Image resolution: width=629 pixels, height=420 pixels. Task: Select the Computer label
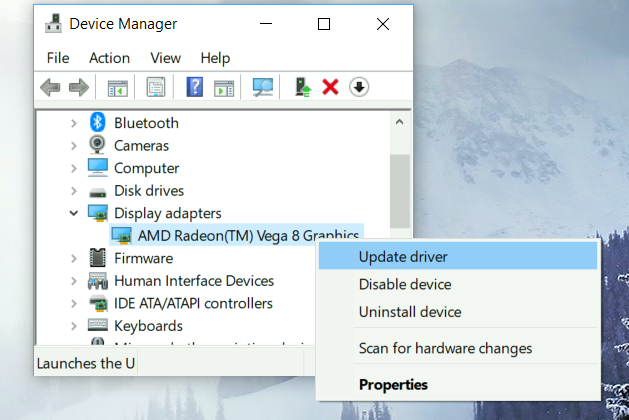pos(146,168)
